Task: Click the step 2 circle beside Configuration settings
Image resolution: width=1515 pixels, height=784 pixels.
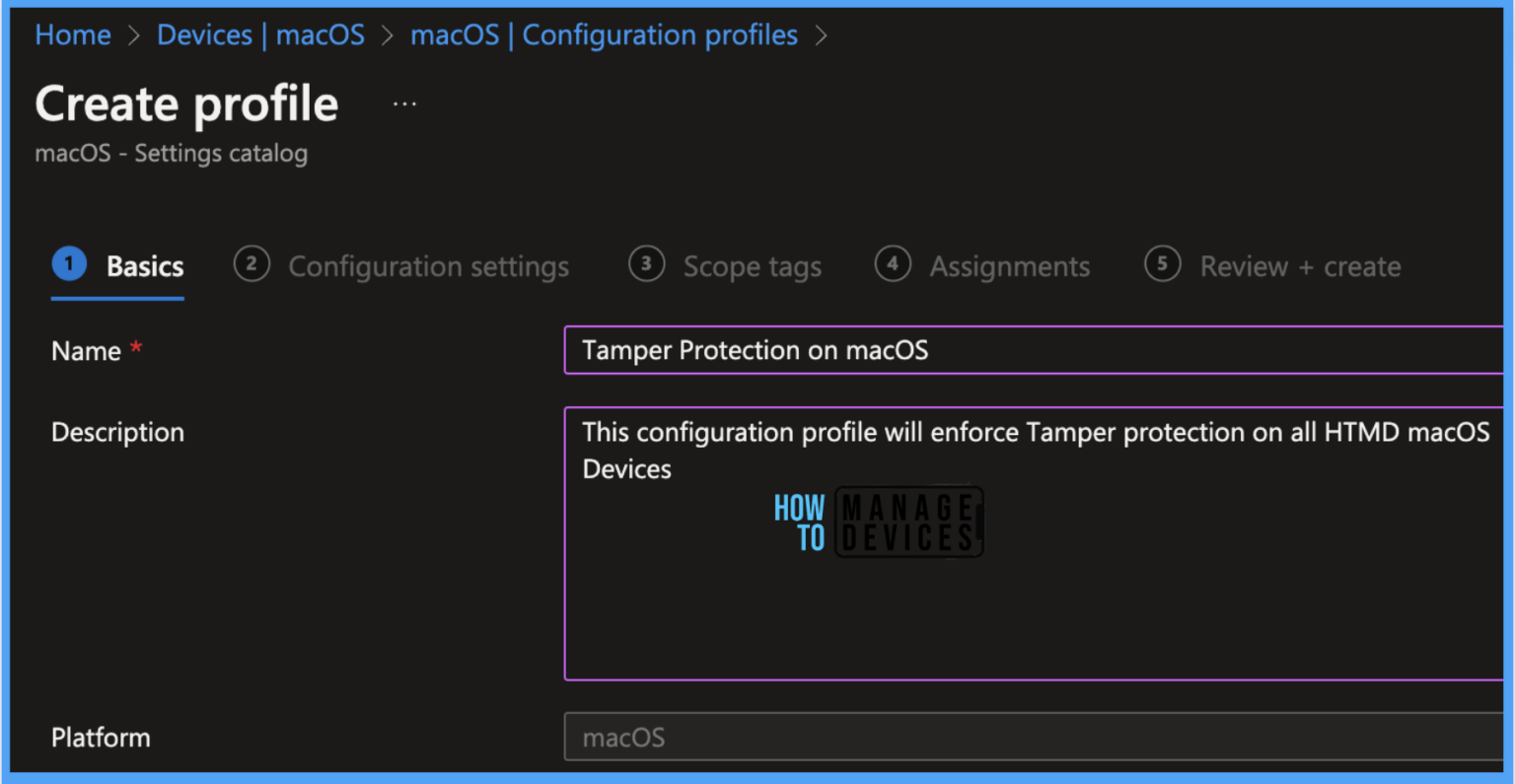Action: (x=252, y=263)
